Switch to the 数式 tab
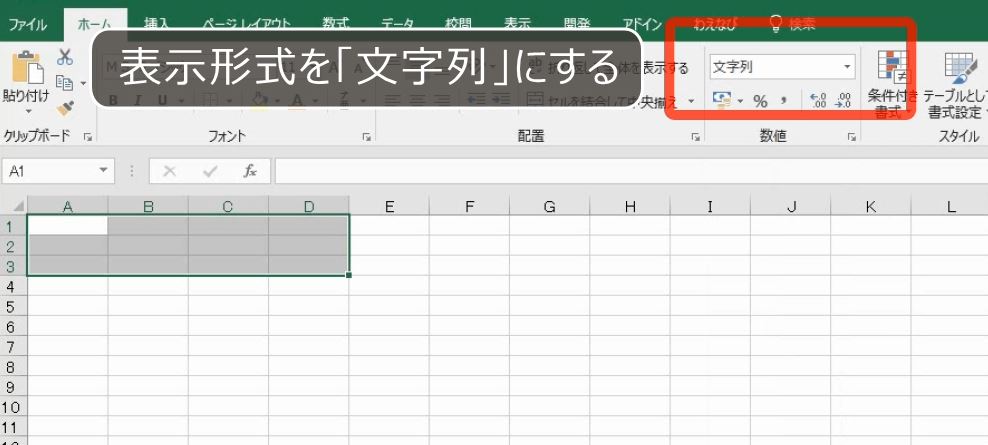This screenshot has height=445, width=988. click(336, 24)
